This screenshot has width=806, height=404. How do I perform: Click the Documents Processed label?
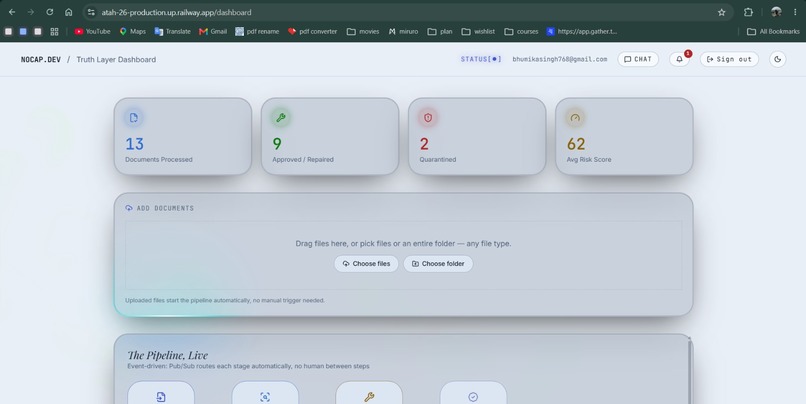click(x=159, y=160)
